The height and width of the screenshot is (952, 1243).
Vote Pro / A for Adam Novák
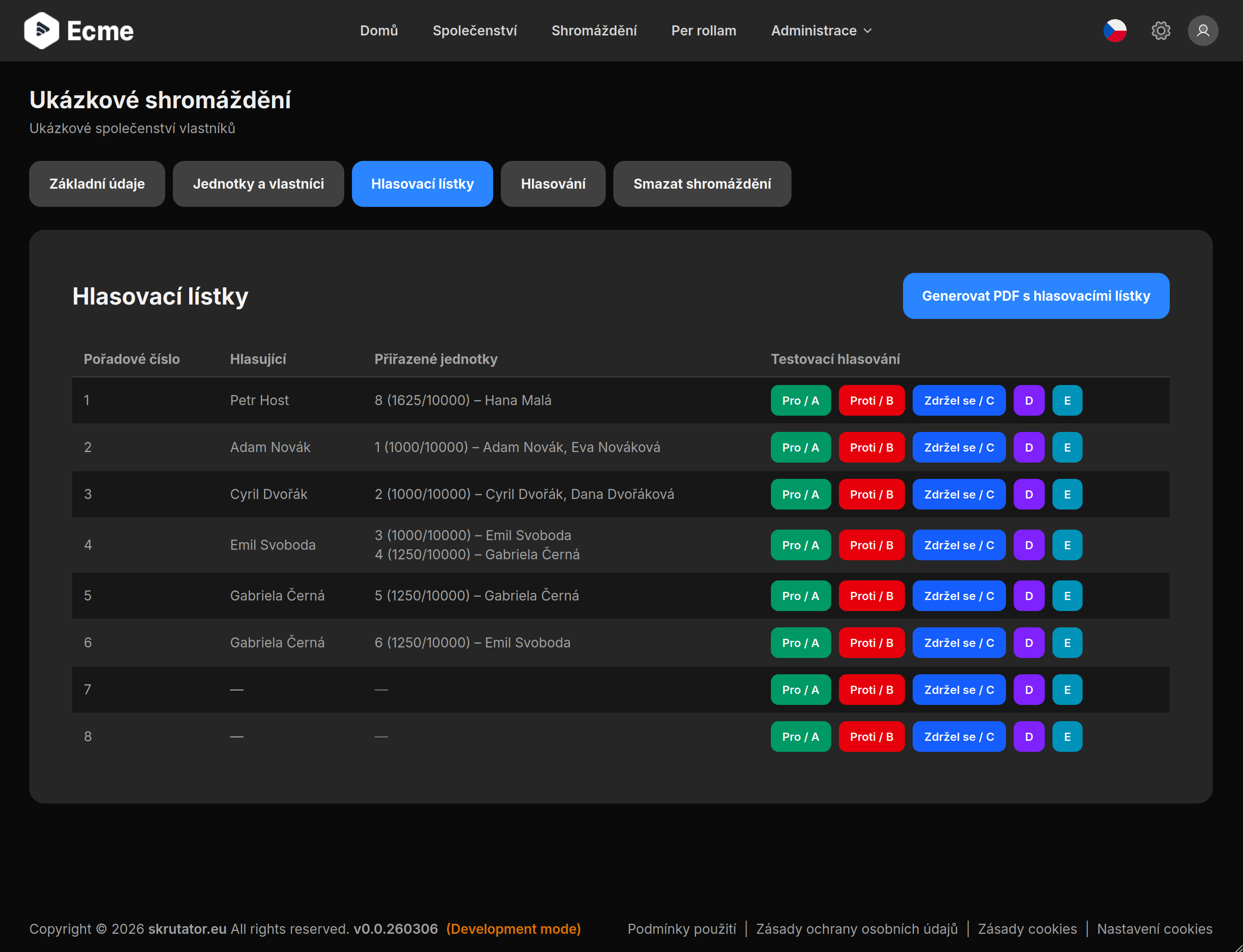point(801,448)
